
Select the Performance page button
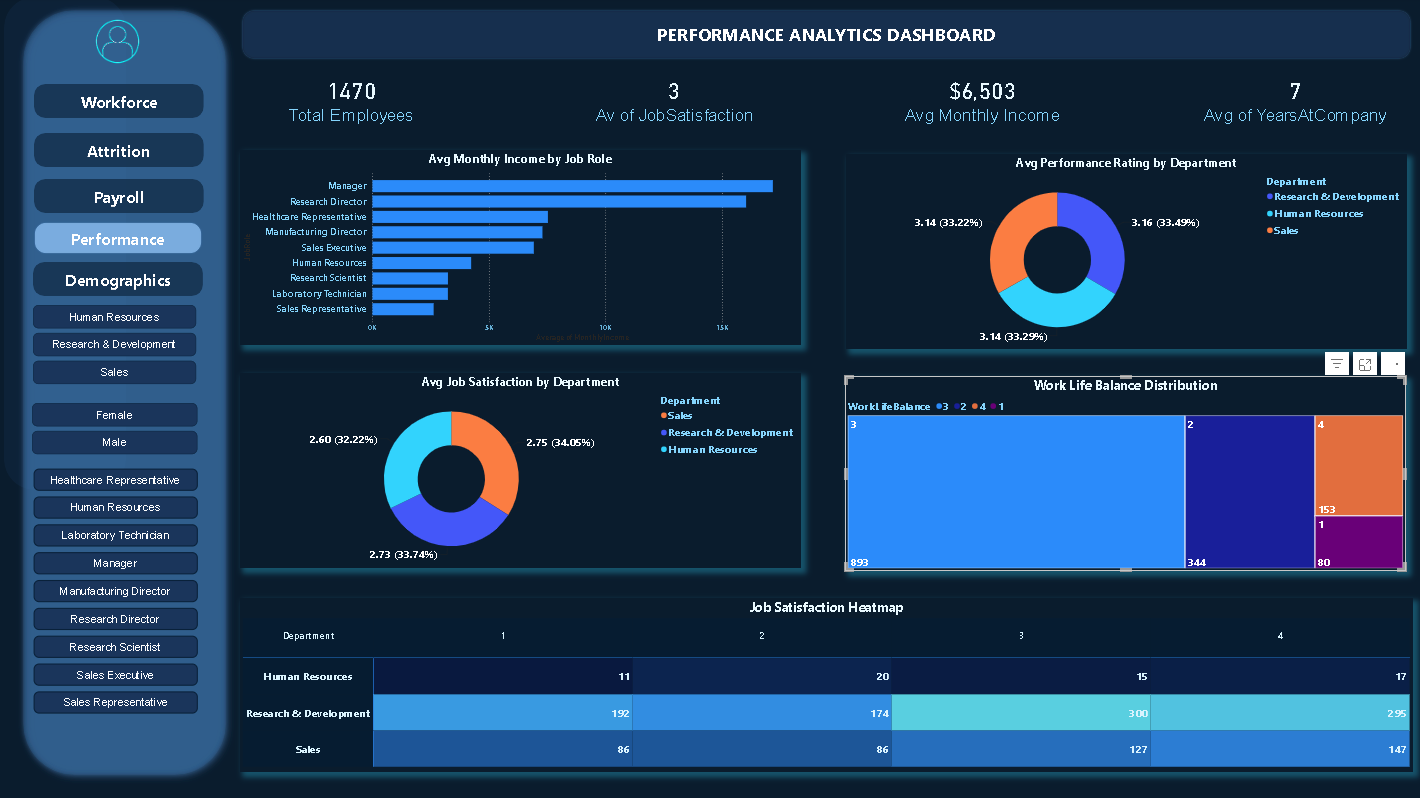pos(118,239)
